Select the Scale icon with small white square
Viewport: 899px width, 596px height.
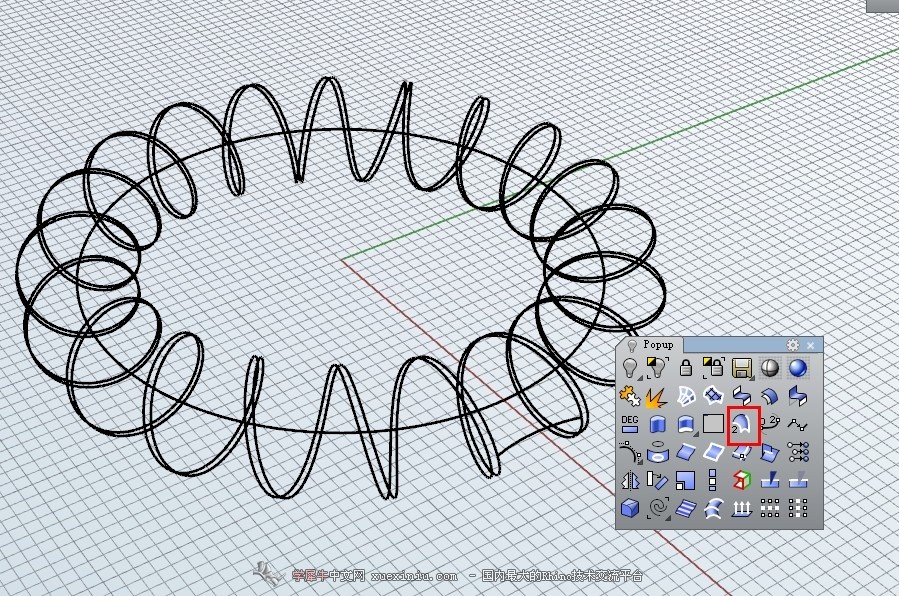point(686,480)
